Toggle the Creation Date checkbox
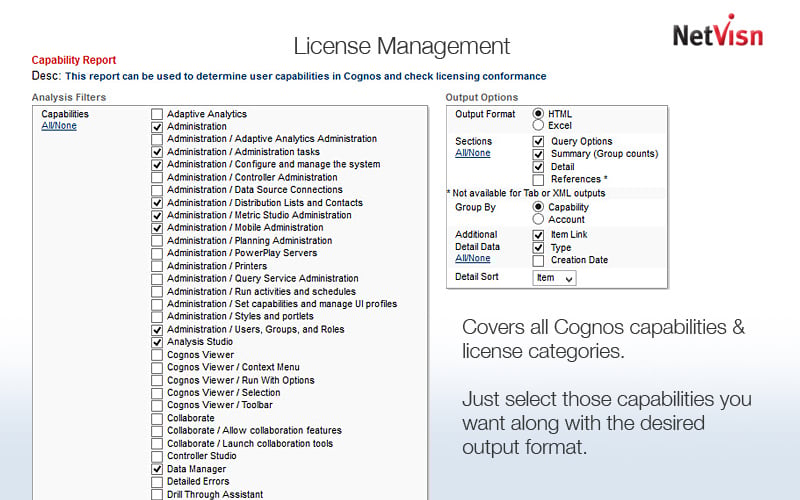 539,260
